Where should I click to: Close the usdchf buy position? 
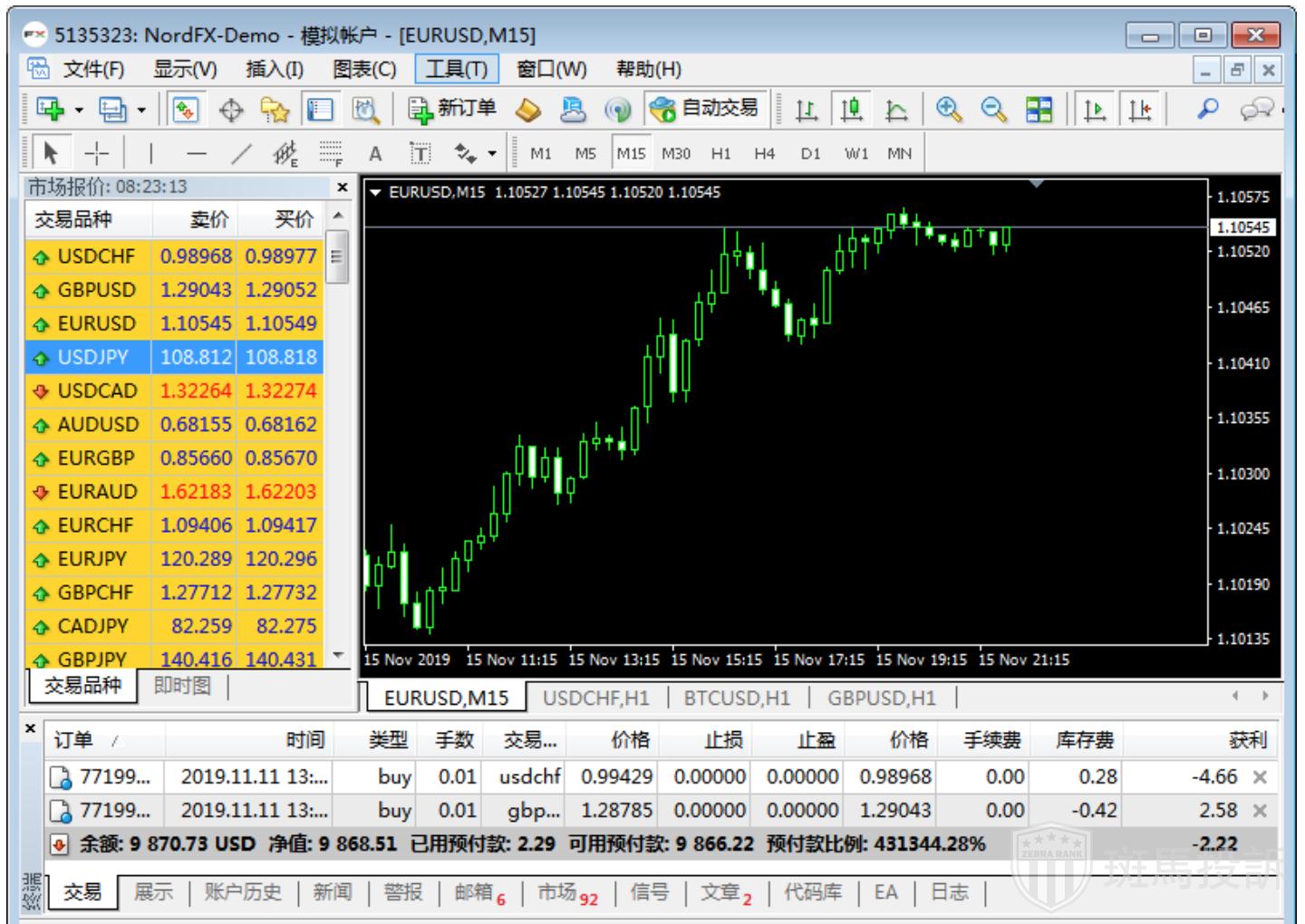pos(1260,776)
